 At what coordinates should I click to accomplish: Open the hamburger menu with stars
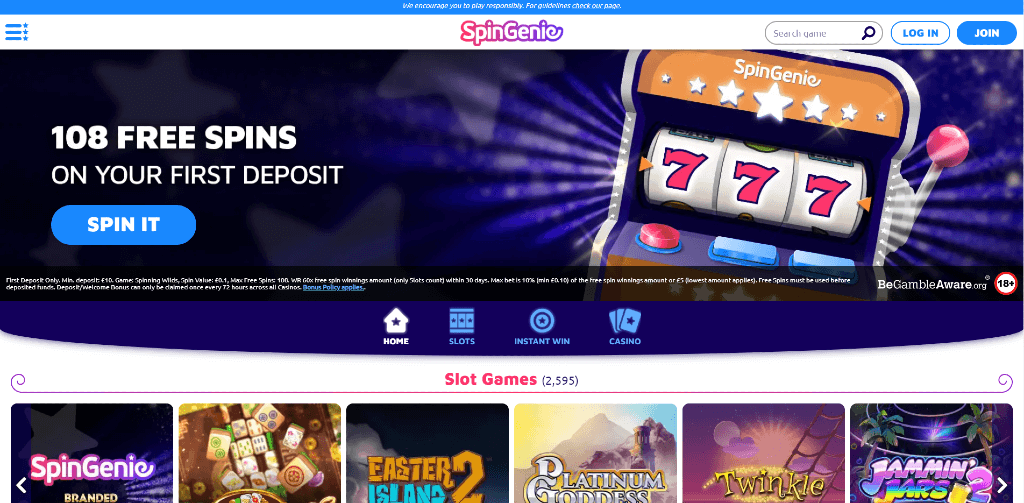tap(16, 32)
